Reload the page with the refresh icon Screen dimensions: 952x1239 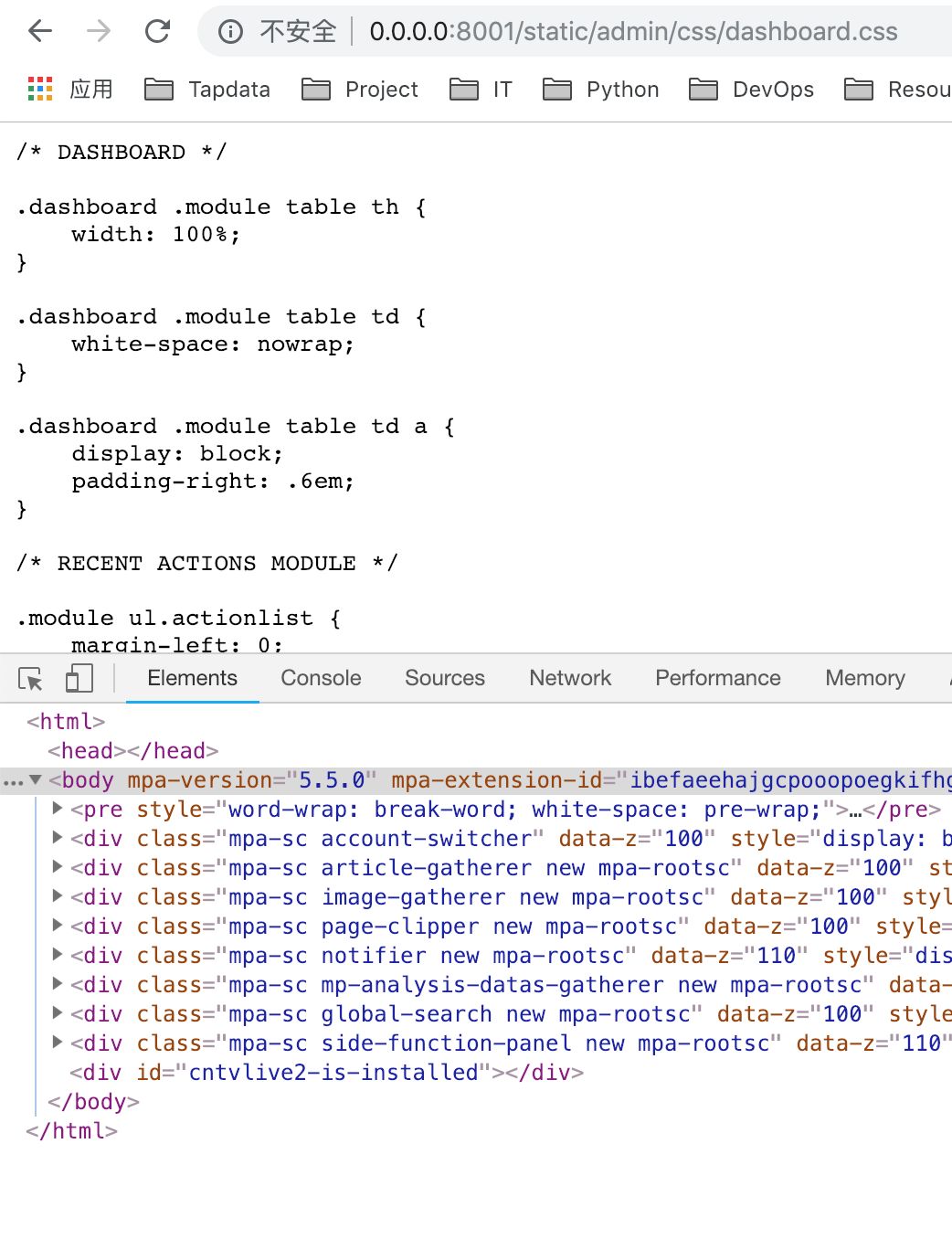(x=158, y=32)
